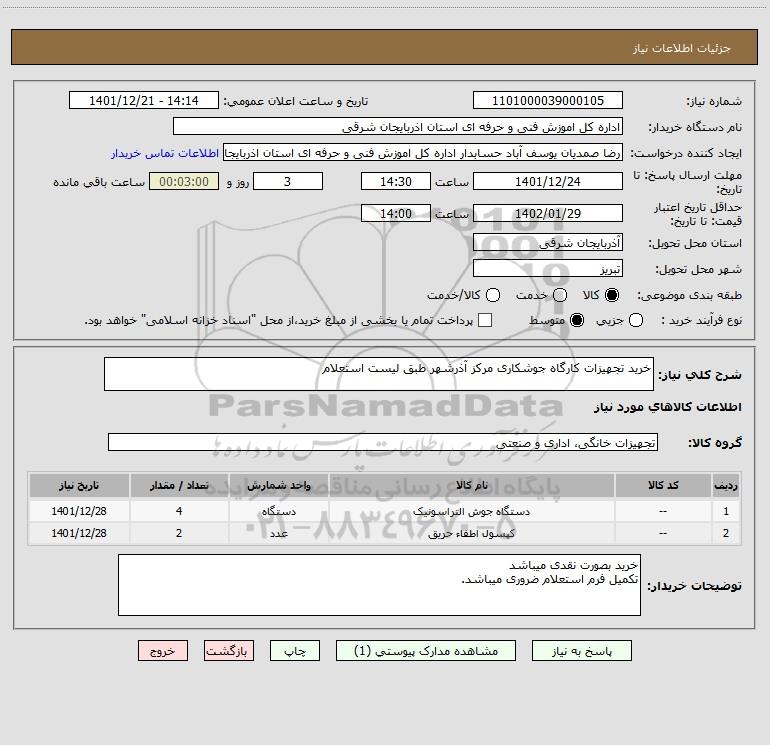Click the واحد شمارش column header
The width and height of the screenshot is (770, 745).
point(278,485)
